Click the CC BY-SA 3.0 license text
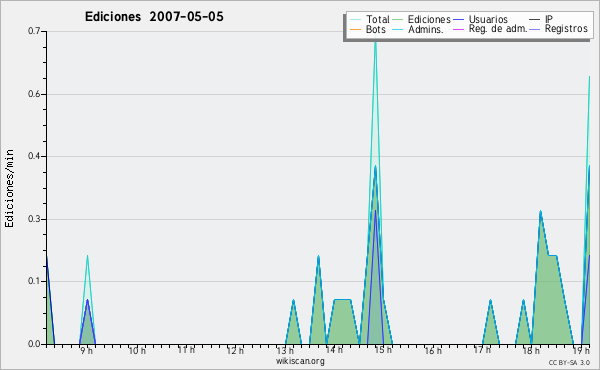Viewport: 600px width, 370px height. tap(569, 362)
